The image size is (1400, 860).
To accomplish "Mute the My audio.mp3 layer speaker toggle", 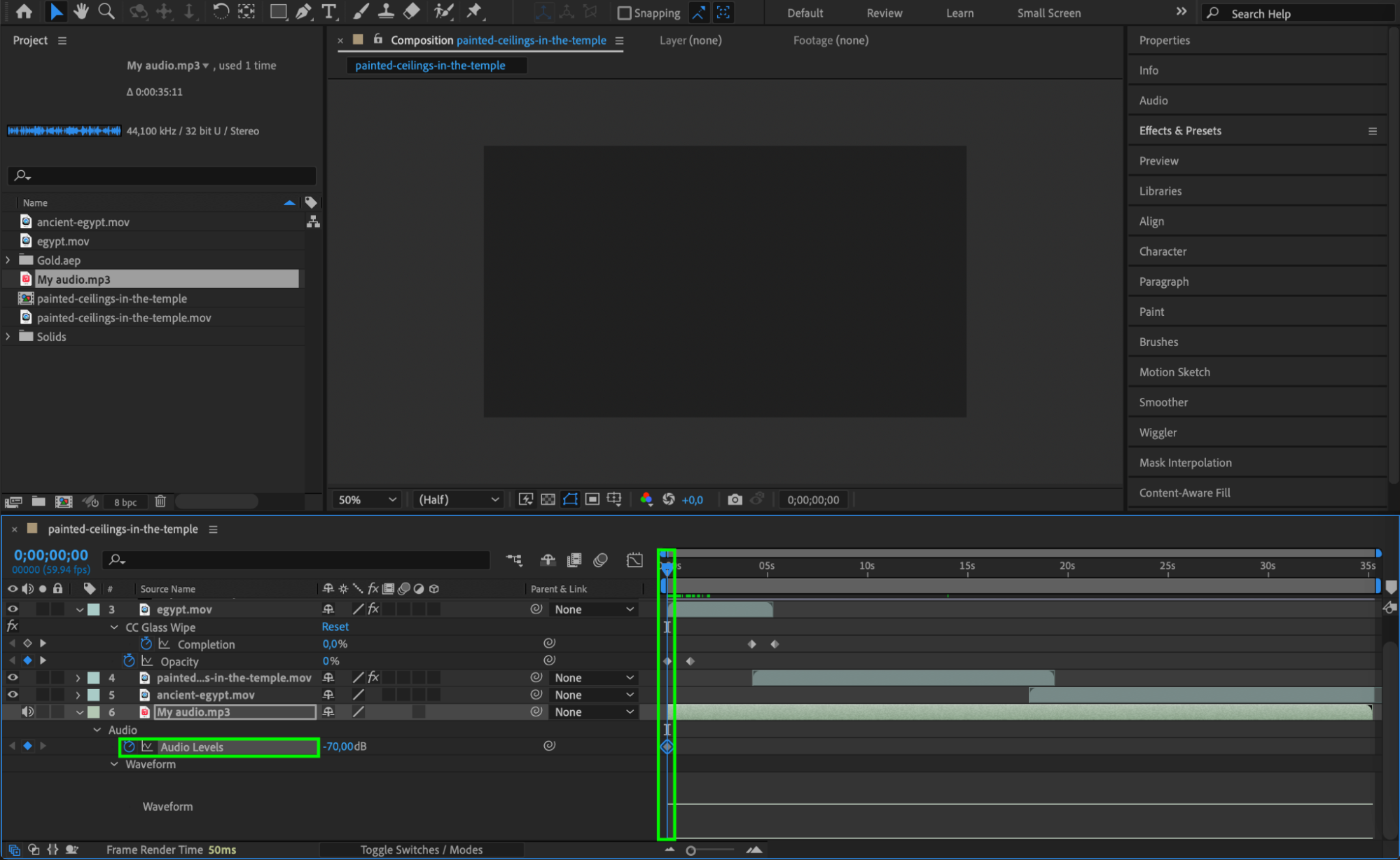I will pyautogui.click(x=27, y=712).
